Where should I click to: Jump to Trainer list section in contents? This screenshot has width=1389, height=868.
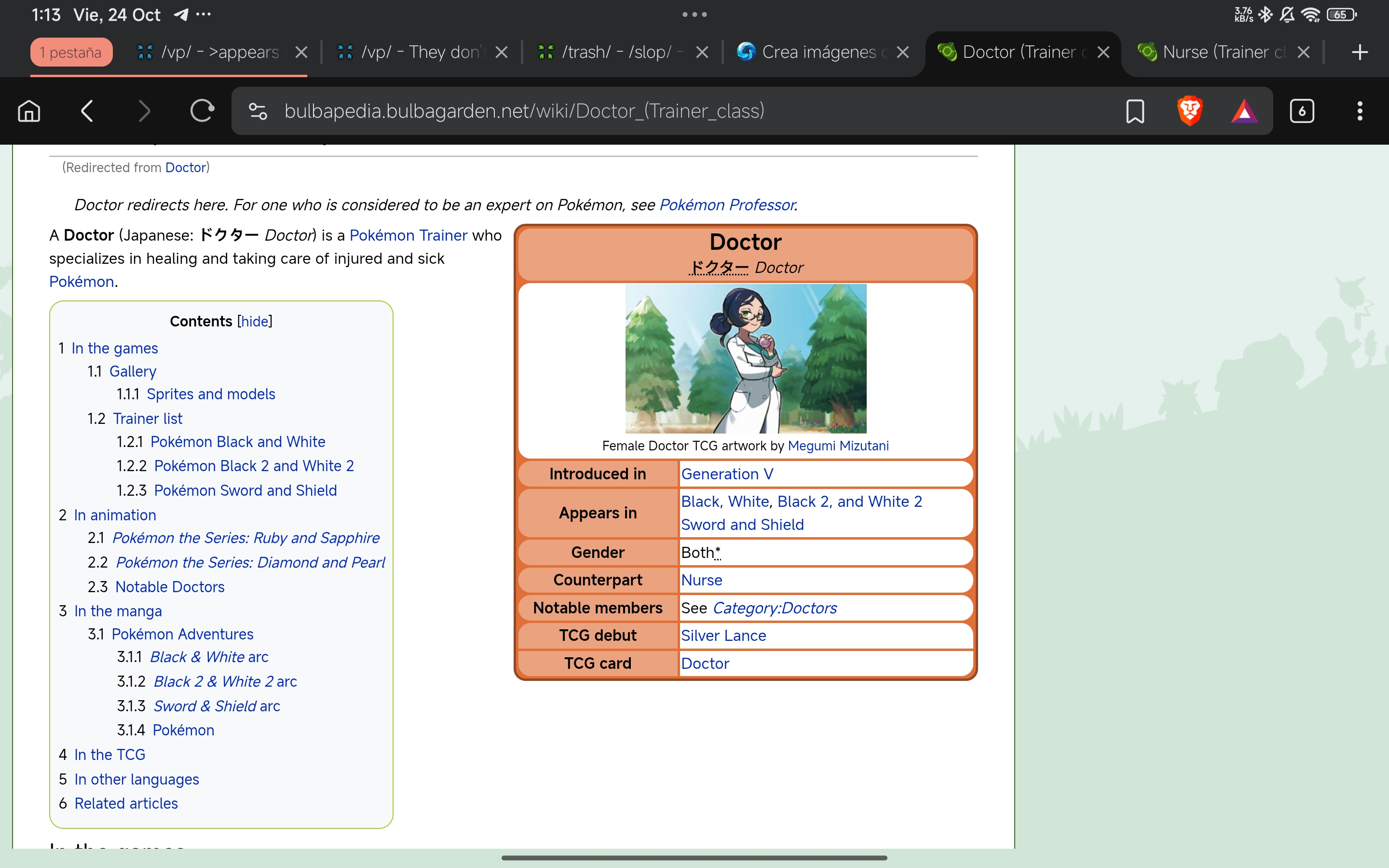point(148,419)
